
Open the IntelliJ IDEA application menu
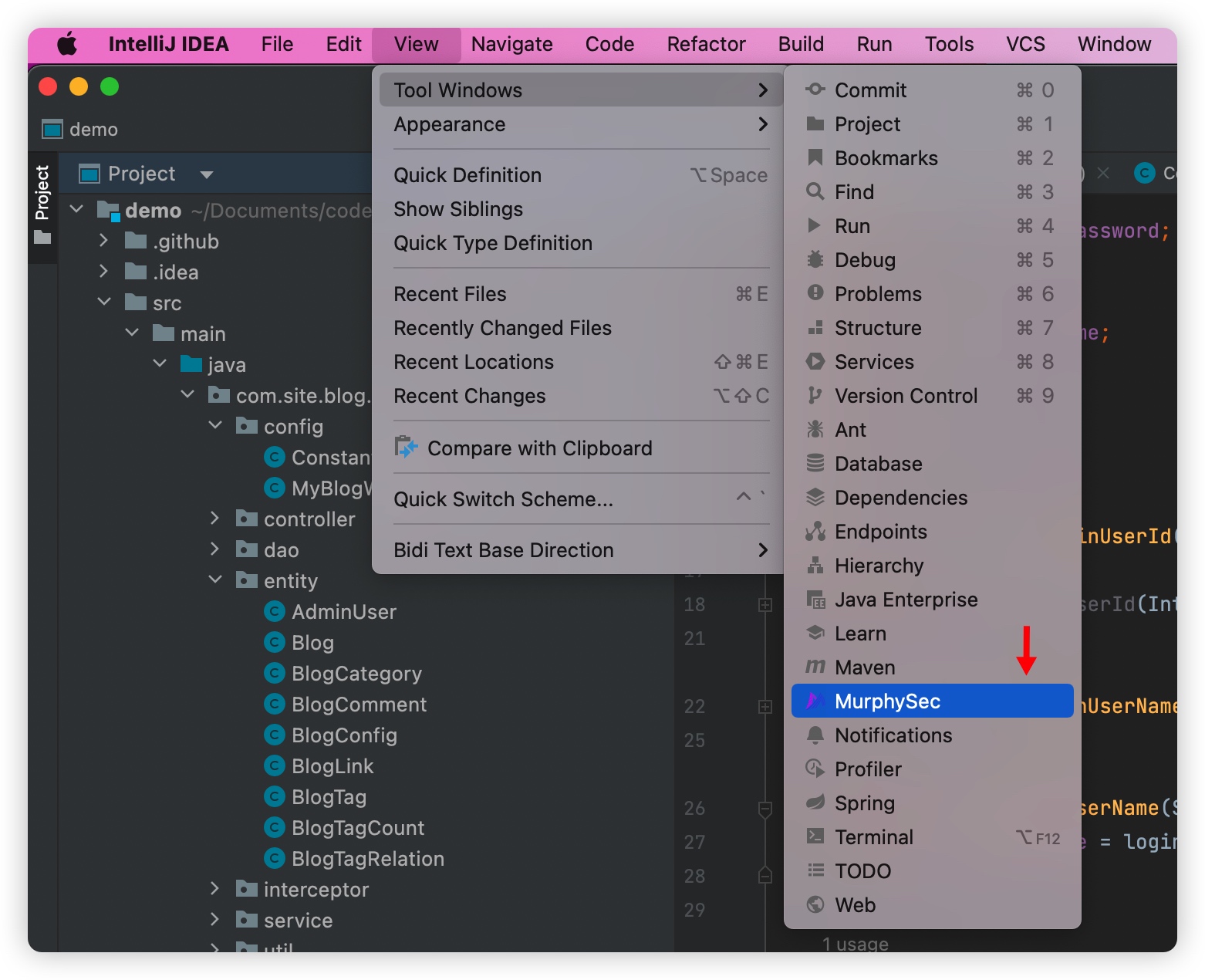pos(168,44)
